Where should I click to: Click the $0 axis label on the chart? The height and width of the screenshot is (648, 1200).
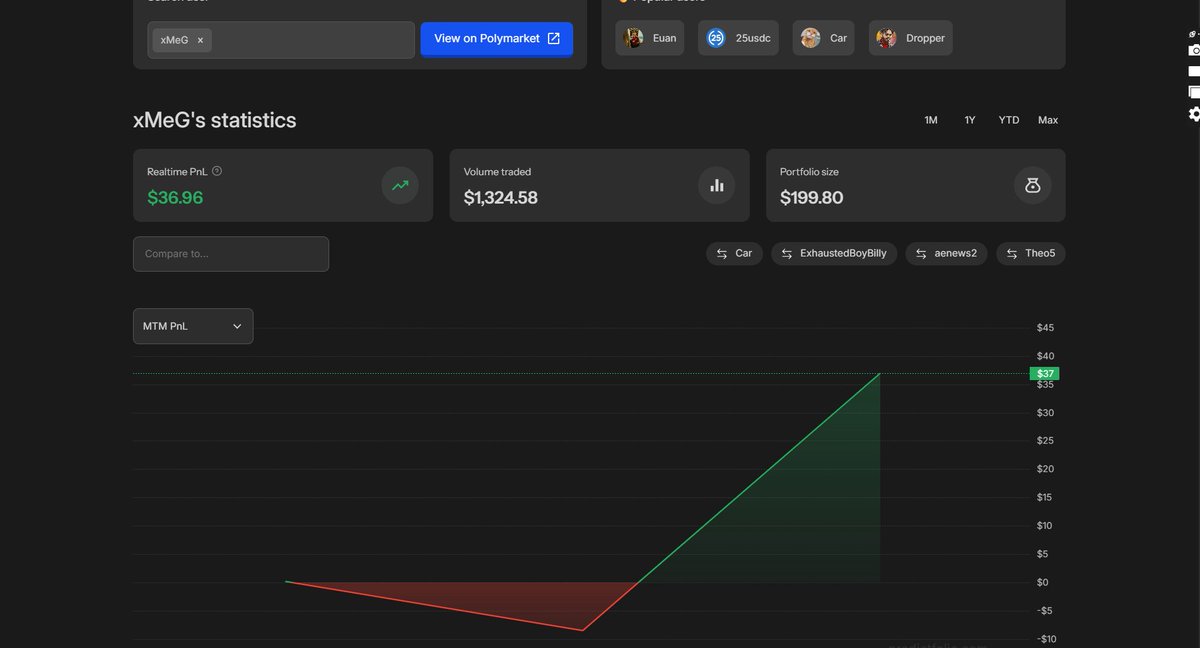[x=1043, y=582]
